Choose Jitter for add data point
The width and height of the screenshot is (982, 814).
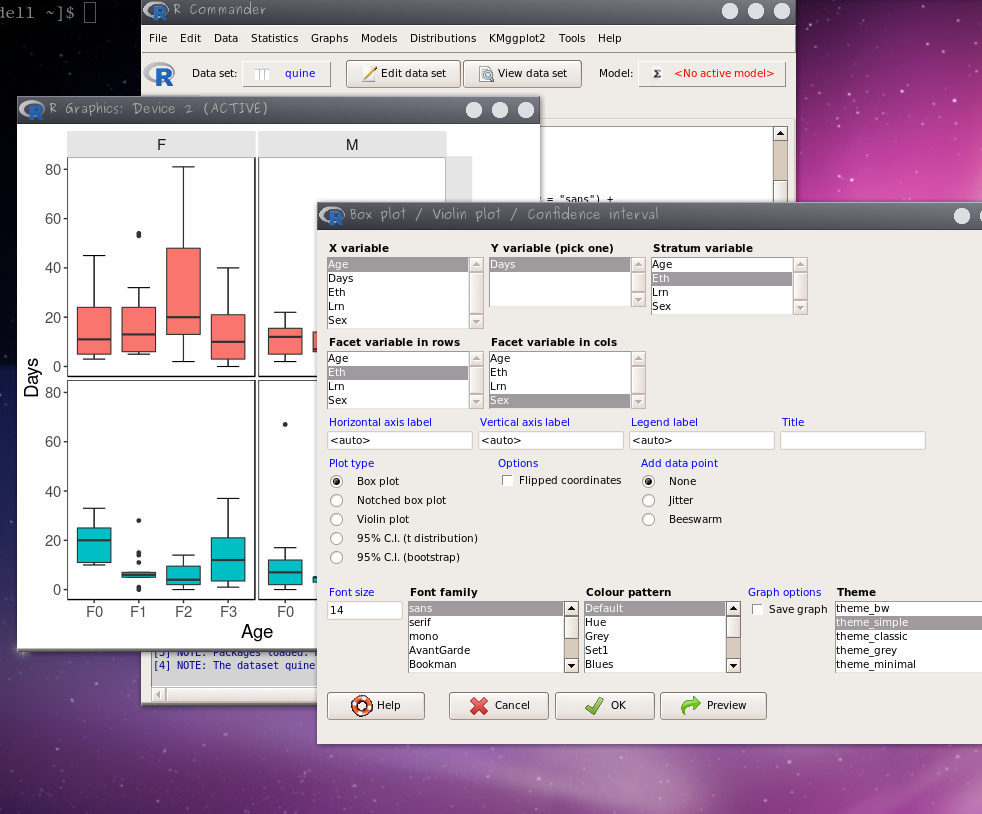tap(648, 500)
